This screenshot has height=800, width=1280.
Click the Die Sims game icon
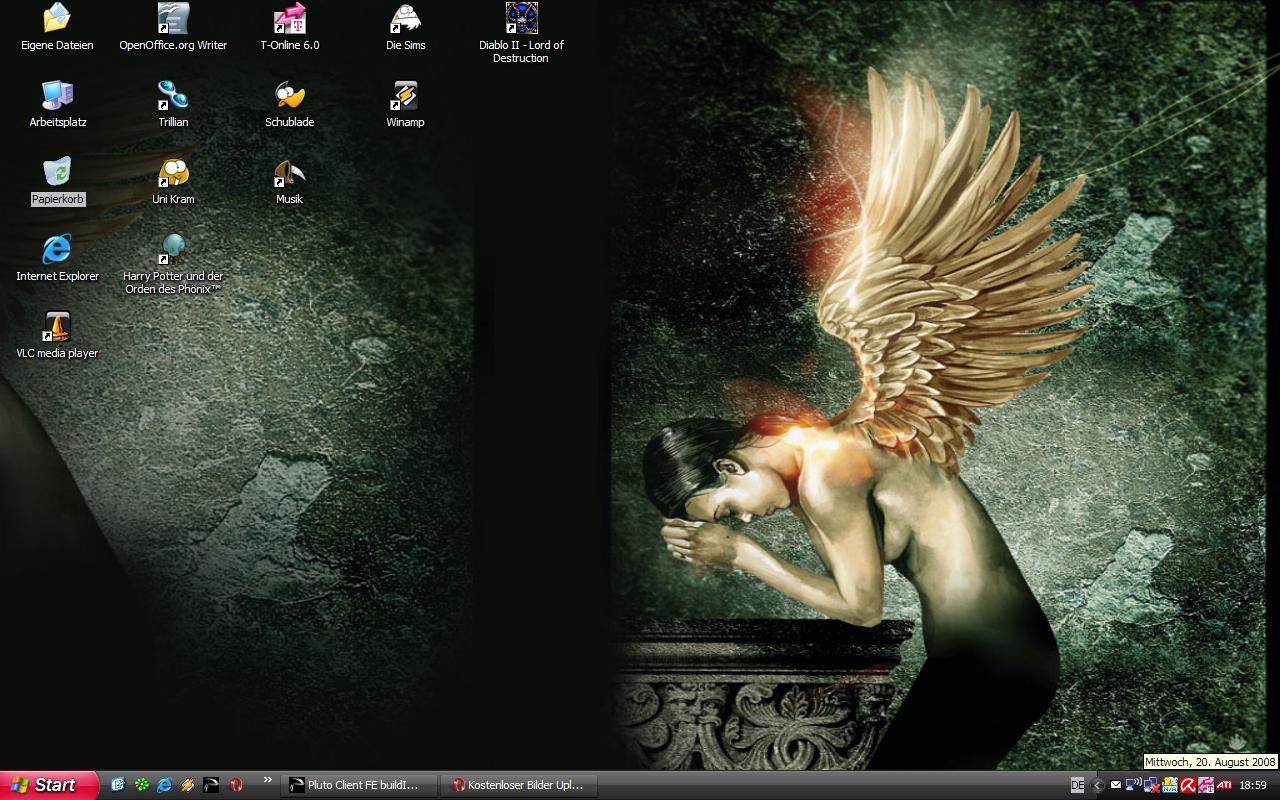point(405,19)
